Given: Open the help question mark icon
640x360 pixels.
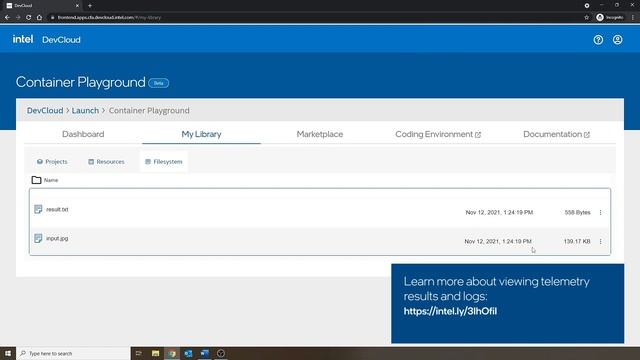Looking at the screenshot, I should (x=598, y=40).
